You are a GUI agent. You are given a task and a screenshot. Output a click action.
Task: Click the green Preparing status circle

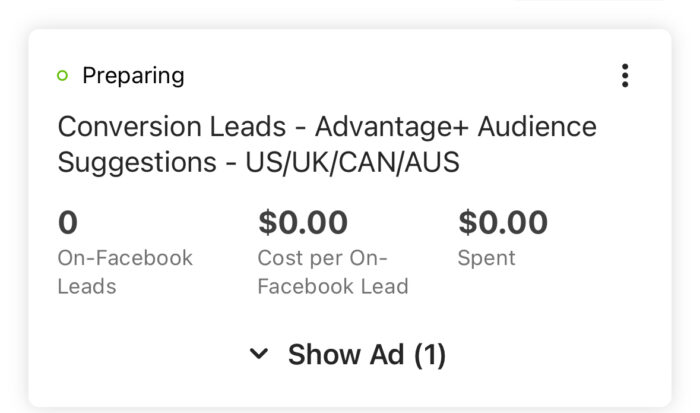(x=62, y=75)
